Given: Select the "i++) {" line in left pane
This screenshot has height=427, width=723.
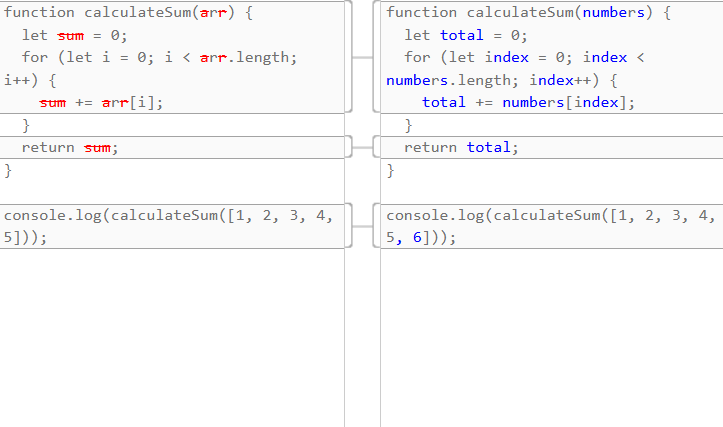Looking at the screenshot, I should [x=30, y=80].
